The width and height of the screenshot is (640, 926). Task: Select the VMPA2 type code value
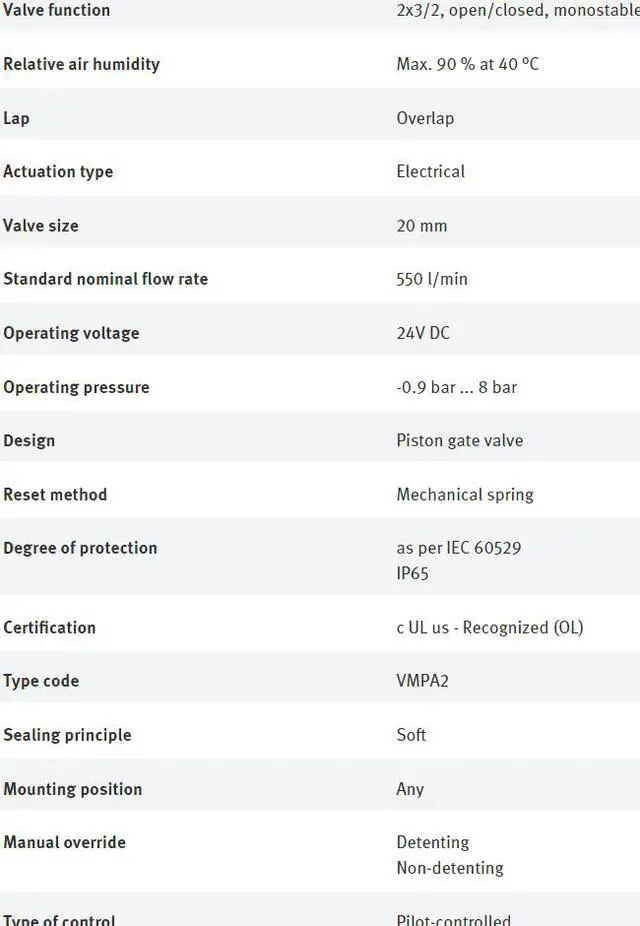point(422,681)
